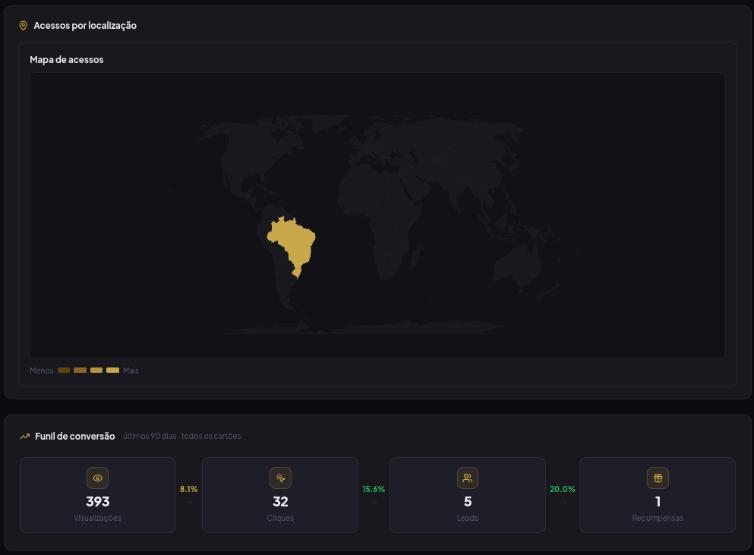Click the Funil de conversão heading

click(x=75, y=436)
